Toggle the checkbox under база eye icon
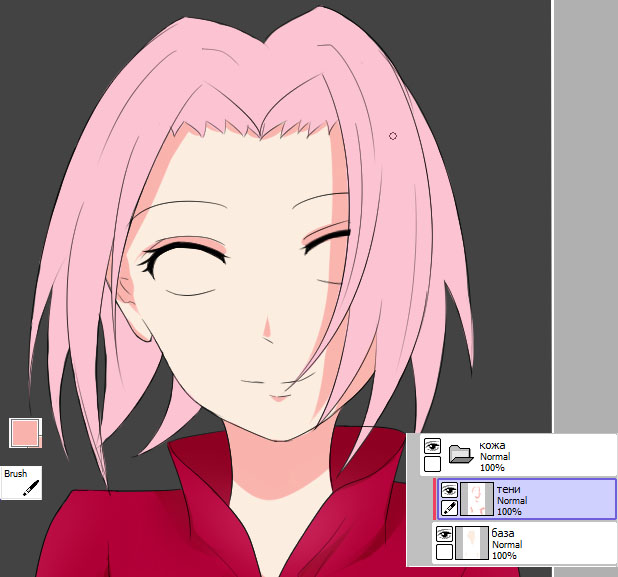Viewport: 618px width, 577px height. [444, 552]
